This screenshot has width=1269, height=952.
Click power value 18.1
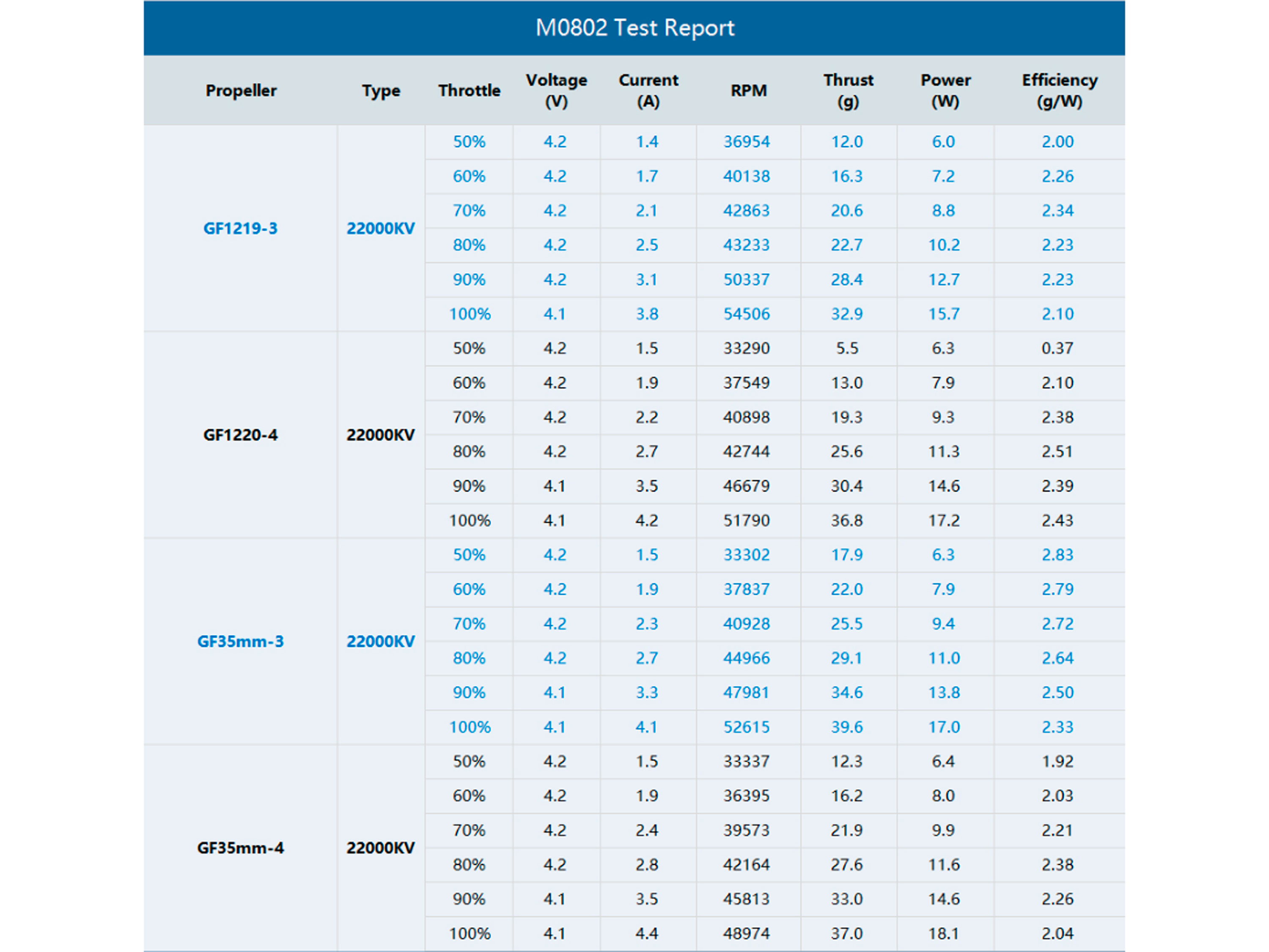[944, 933]
